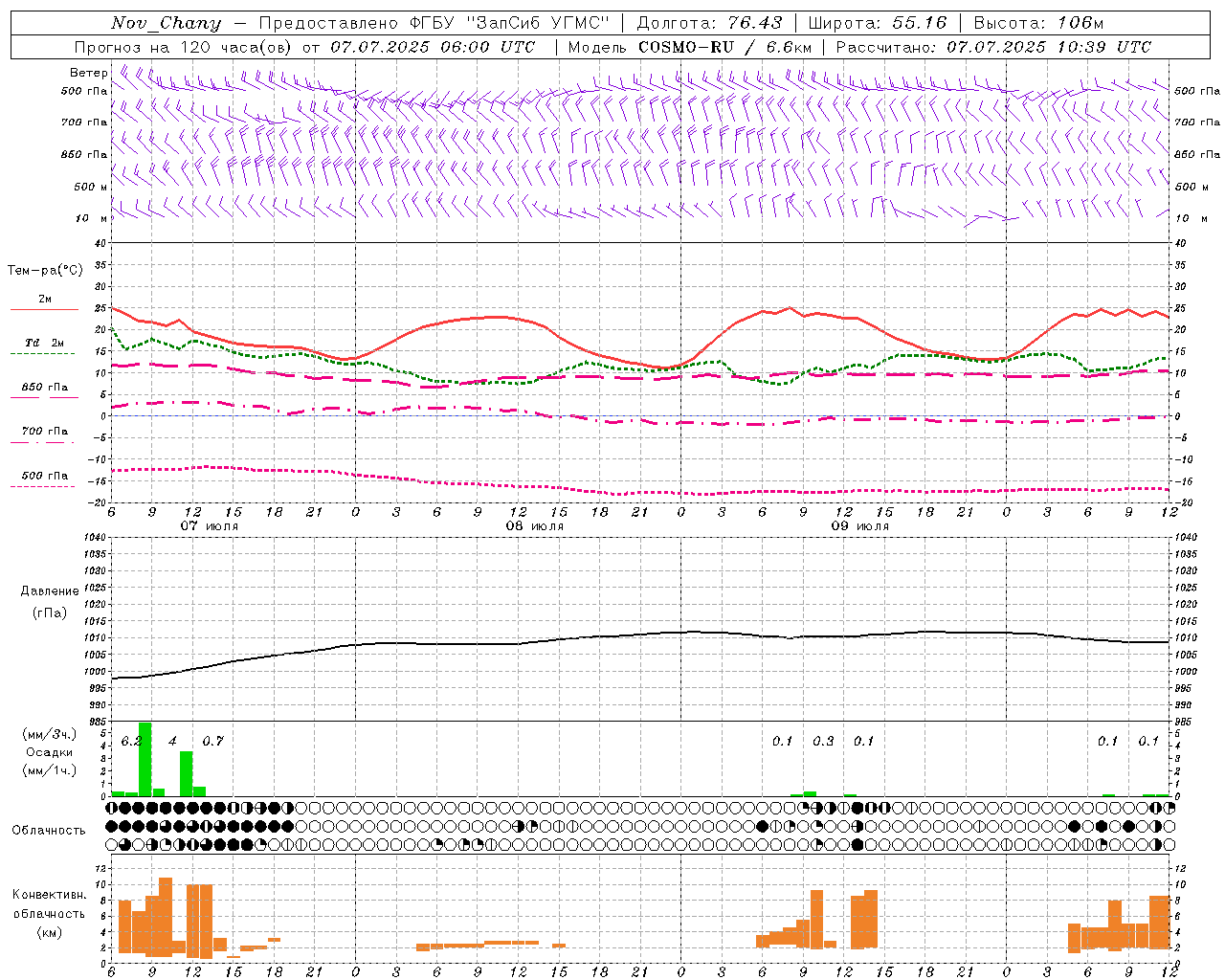Select the 'Прогноз на 120 часа(ов)' forecast text
This screenshot has height=980, width=1225.
(x=184, y=47)
